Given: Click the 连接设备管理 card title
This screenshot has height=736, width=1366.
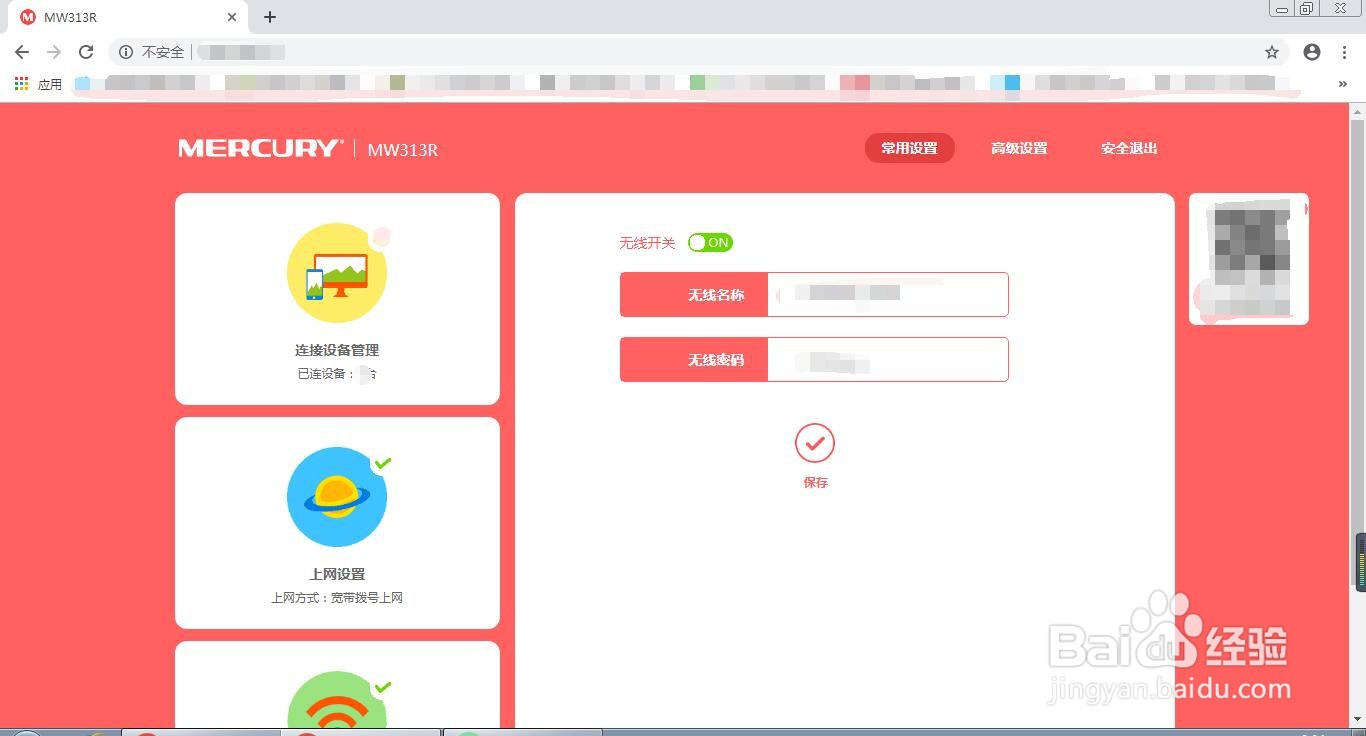Looking at the screenshot, I should tap(337, 350).
